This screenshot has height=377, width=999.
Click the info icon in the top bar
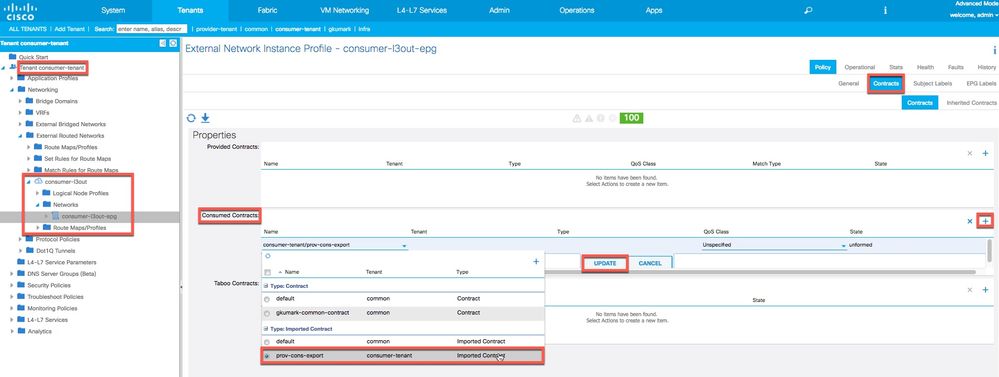[x=886, y=10]
